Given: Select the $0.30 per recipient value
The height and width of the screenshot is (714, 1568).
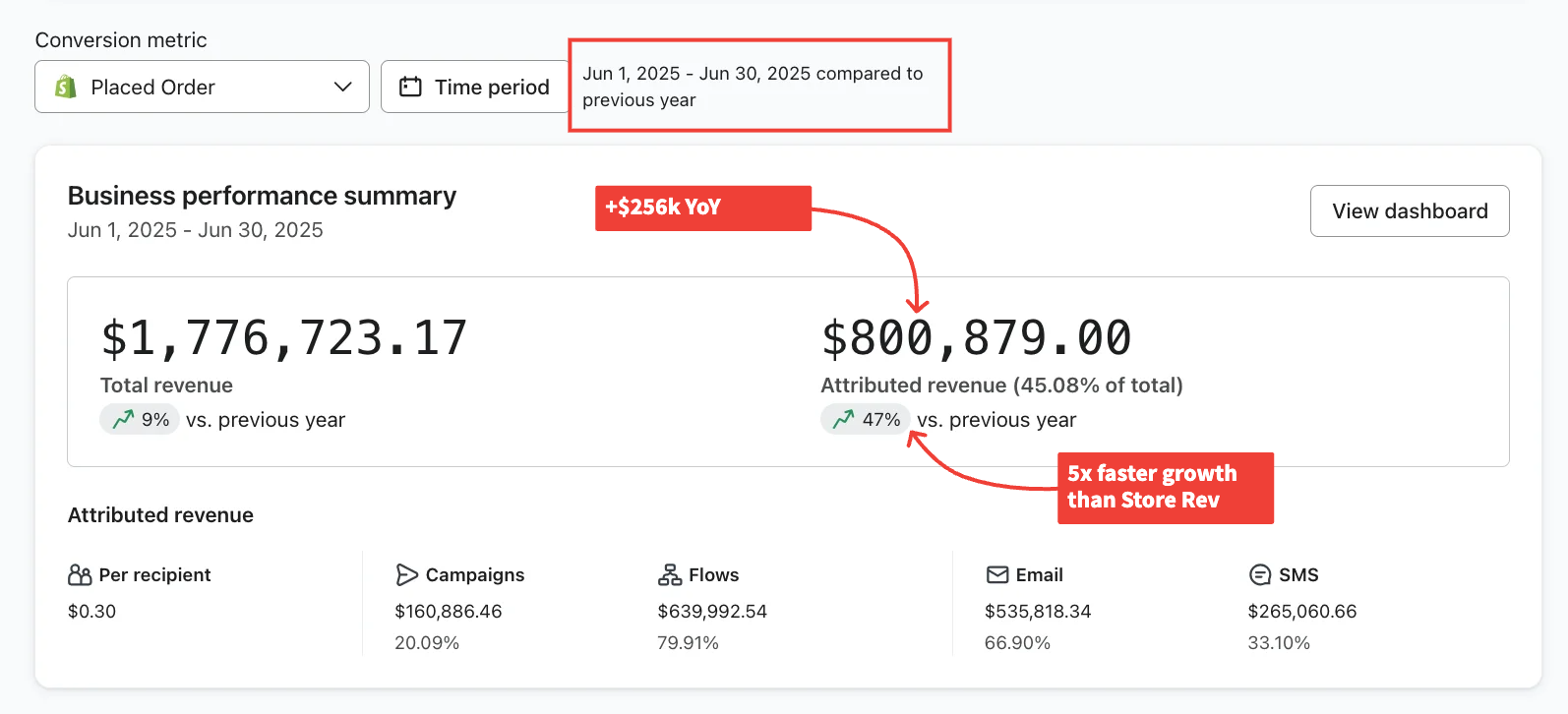Looking at the screenshot, I should (x=91, y=612).
